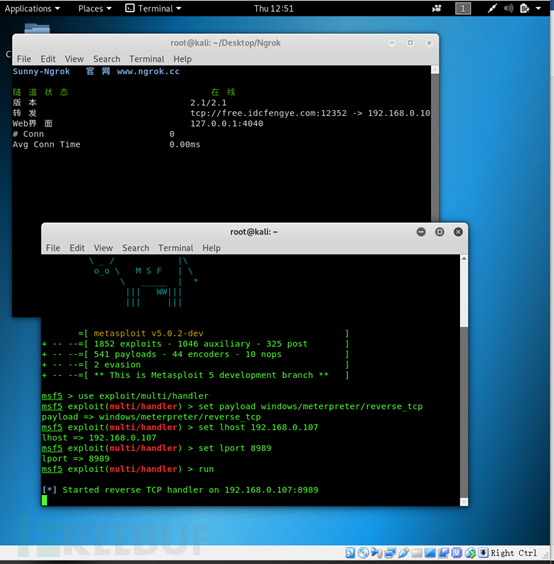
Task: Click VirtualBox USB devices status icon
Action: 403,552
